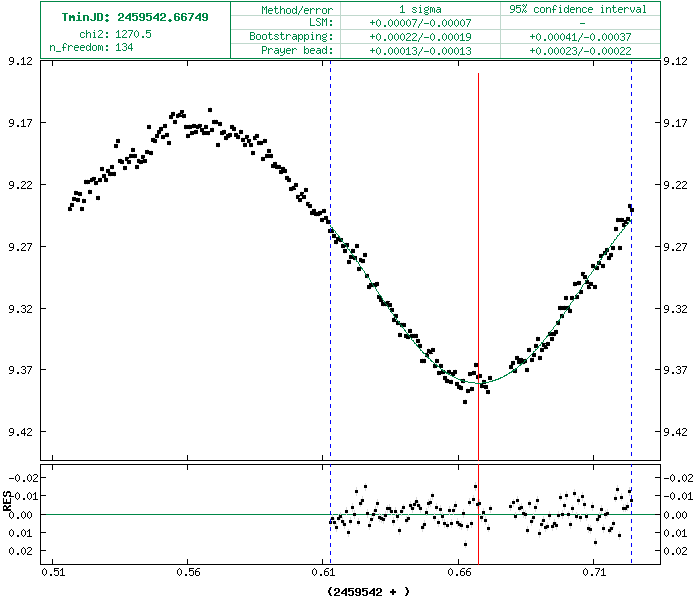Click the x-axis label (2459542 + )
This screenshot has width=700, height=600.
coord(369,591)
